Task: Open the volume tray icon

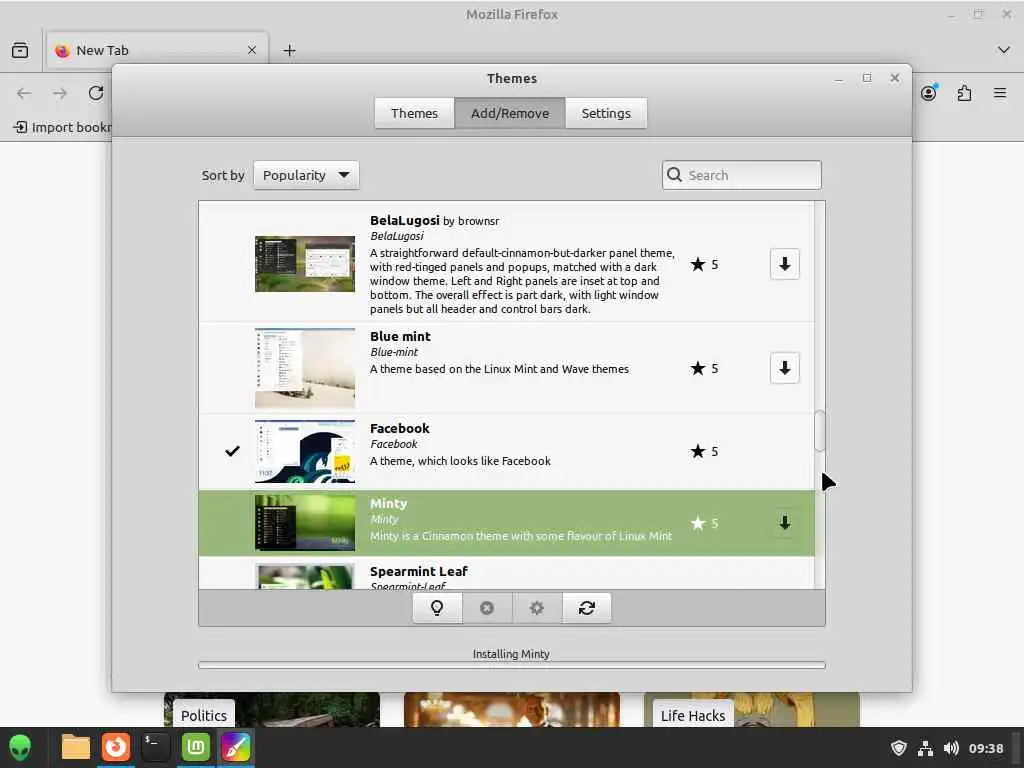Action: click(x=951, y=748)
